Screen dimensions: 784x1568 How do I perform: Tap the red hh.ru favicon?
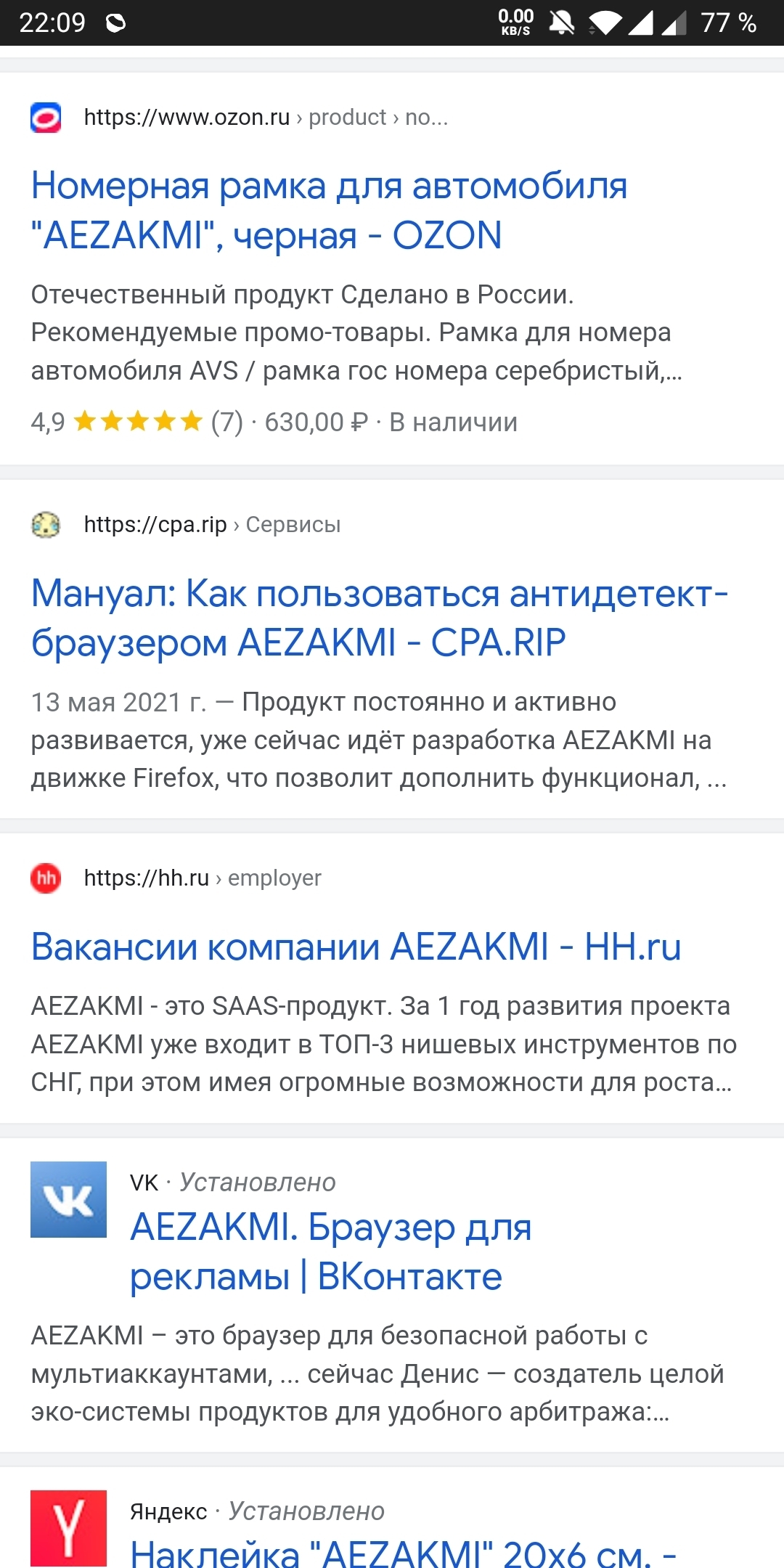(x=46, y=878)
